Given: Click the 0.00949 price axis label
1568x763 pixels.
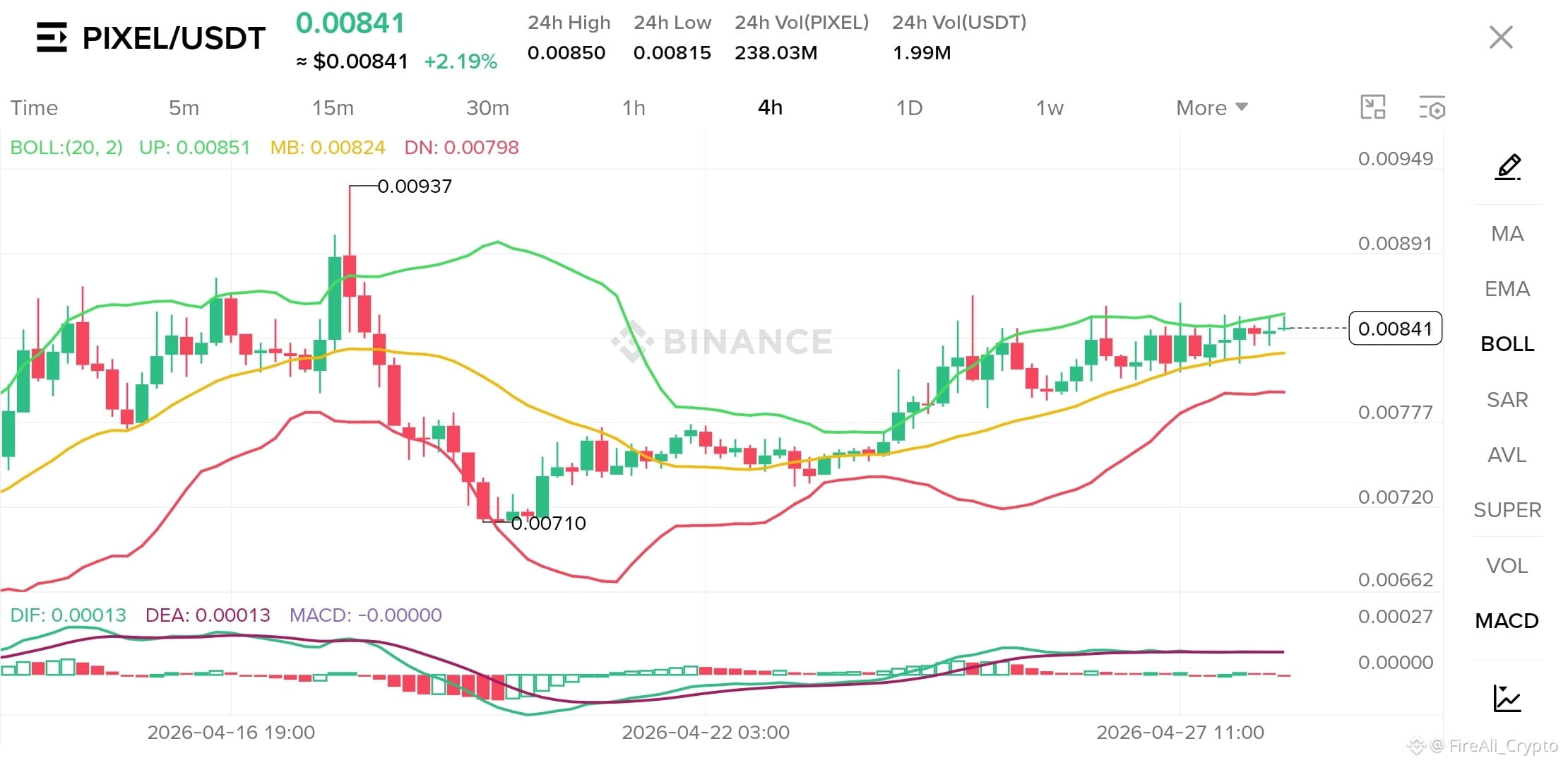Looking at the screenshot, I should coord(1396,158).
